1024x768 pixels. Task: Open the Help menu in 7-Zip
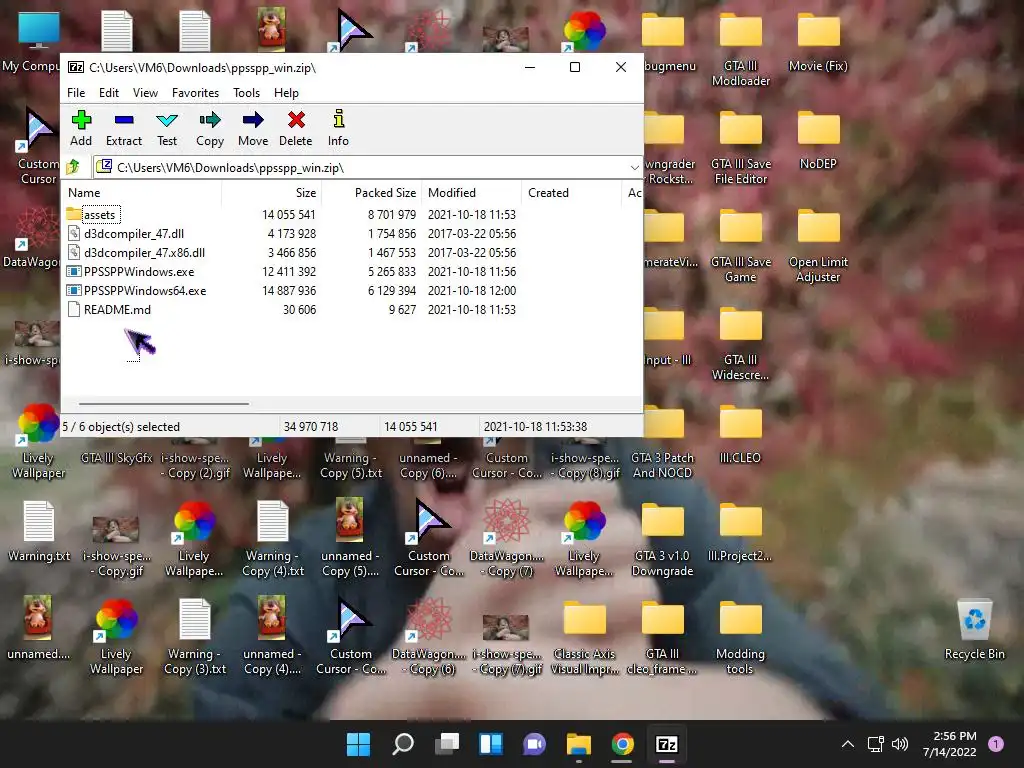click(286, 93)
